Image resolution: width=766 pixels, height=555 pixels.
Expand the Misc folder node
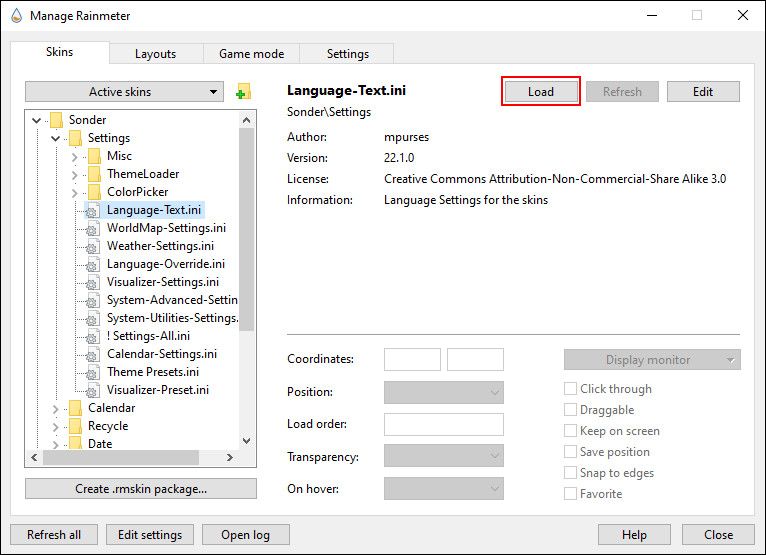(74, 157)
